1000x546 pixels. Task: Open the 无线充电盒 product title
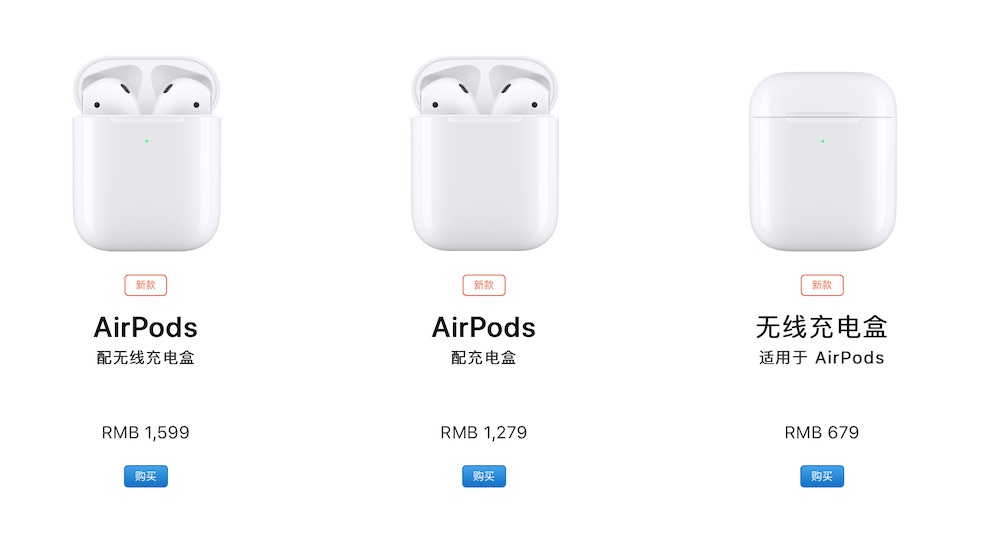point(822,327)
